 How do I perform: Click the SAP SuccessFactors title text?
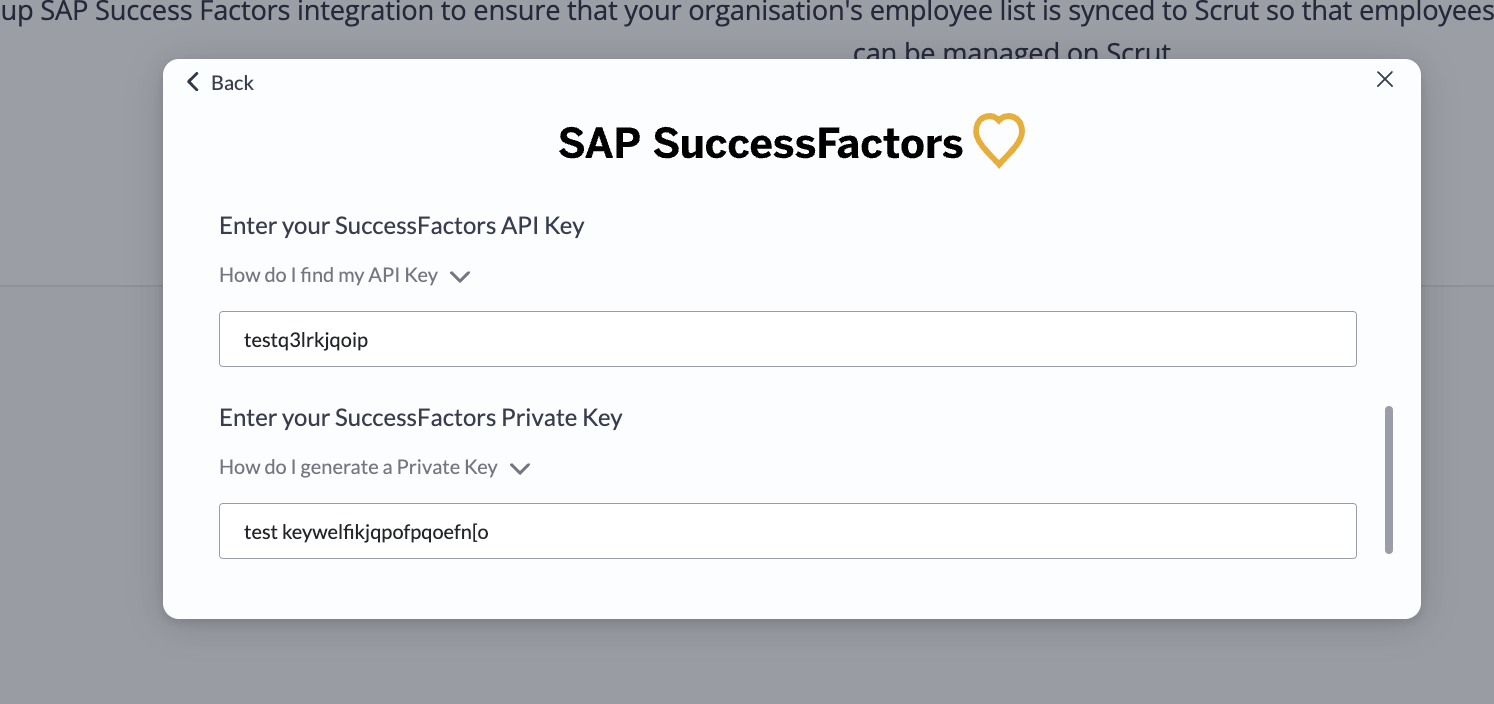[x=760, y=143]
